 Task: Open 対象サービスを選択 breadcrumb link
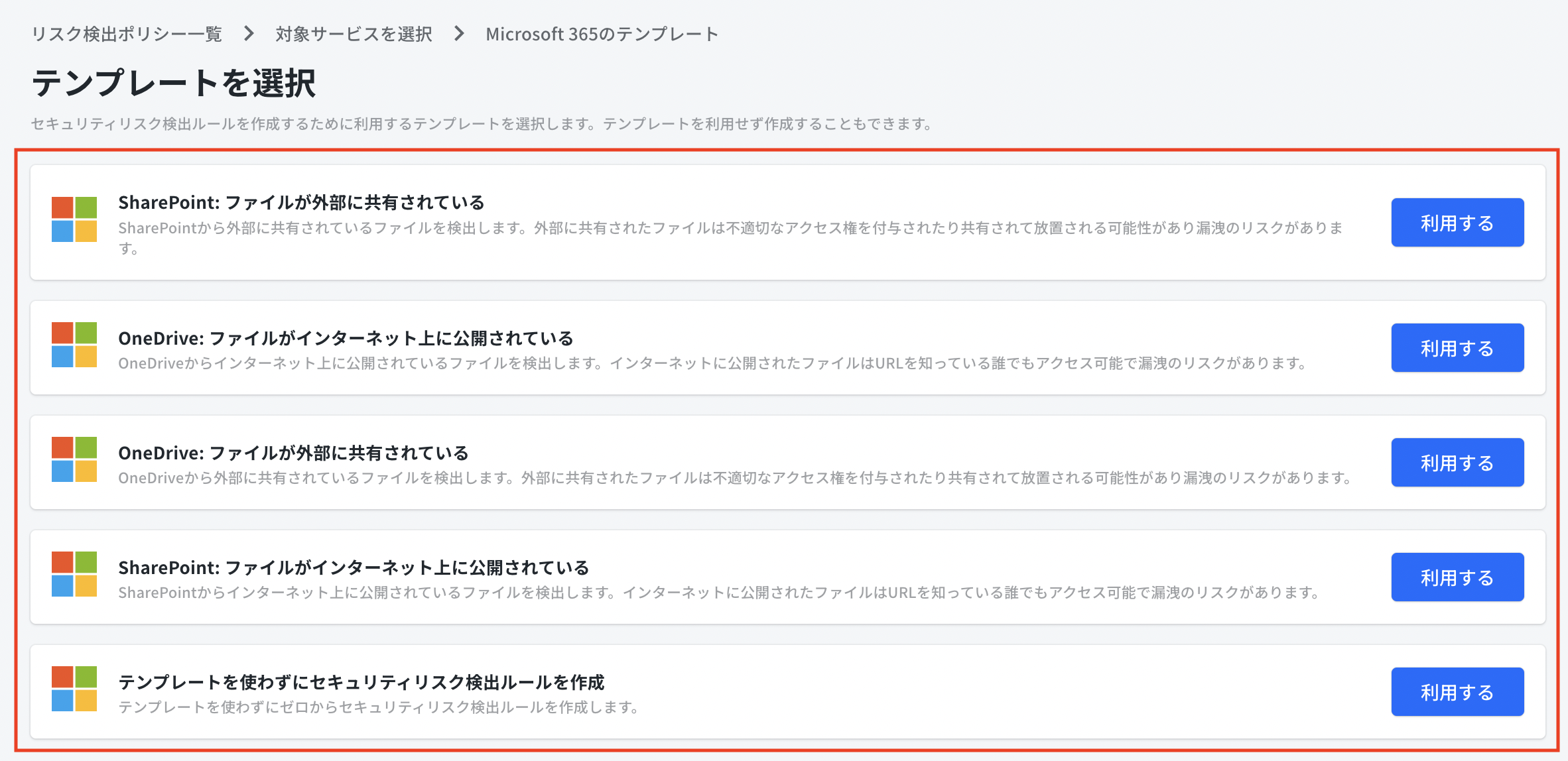354,34
